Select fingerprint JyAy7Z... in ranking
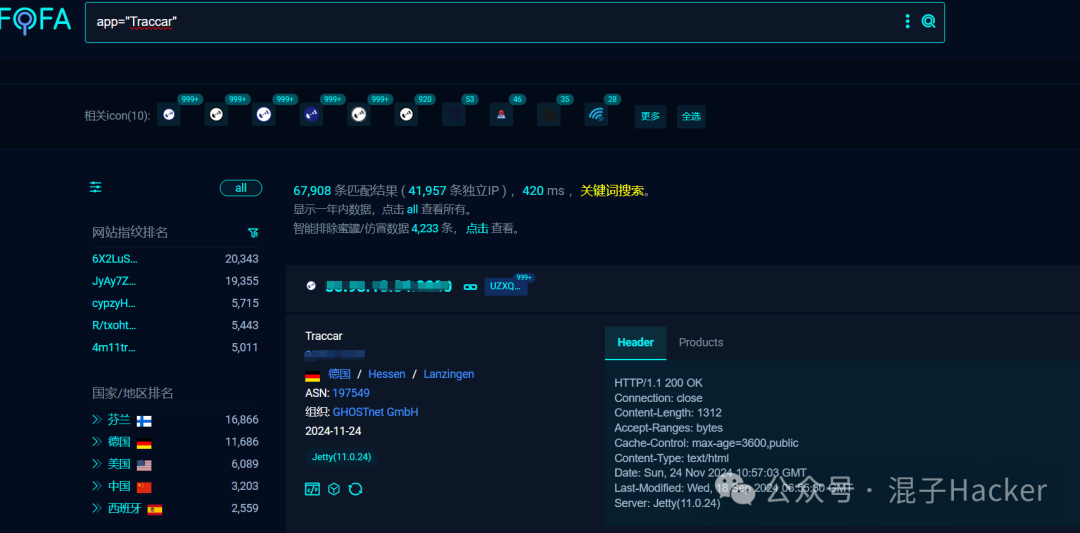Screen dimensions: 1080x533 pyautogui.click(x=114, y=281)
